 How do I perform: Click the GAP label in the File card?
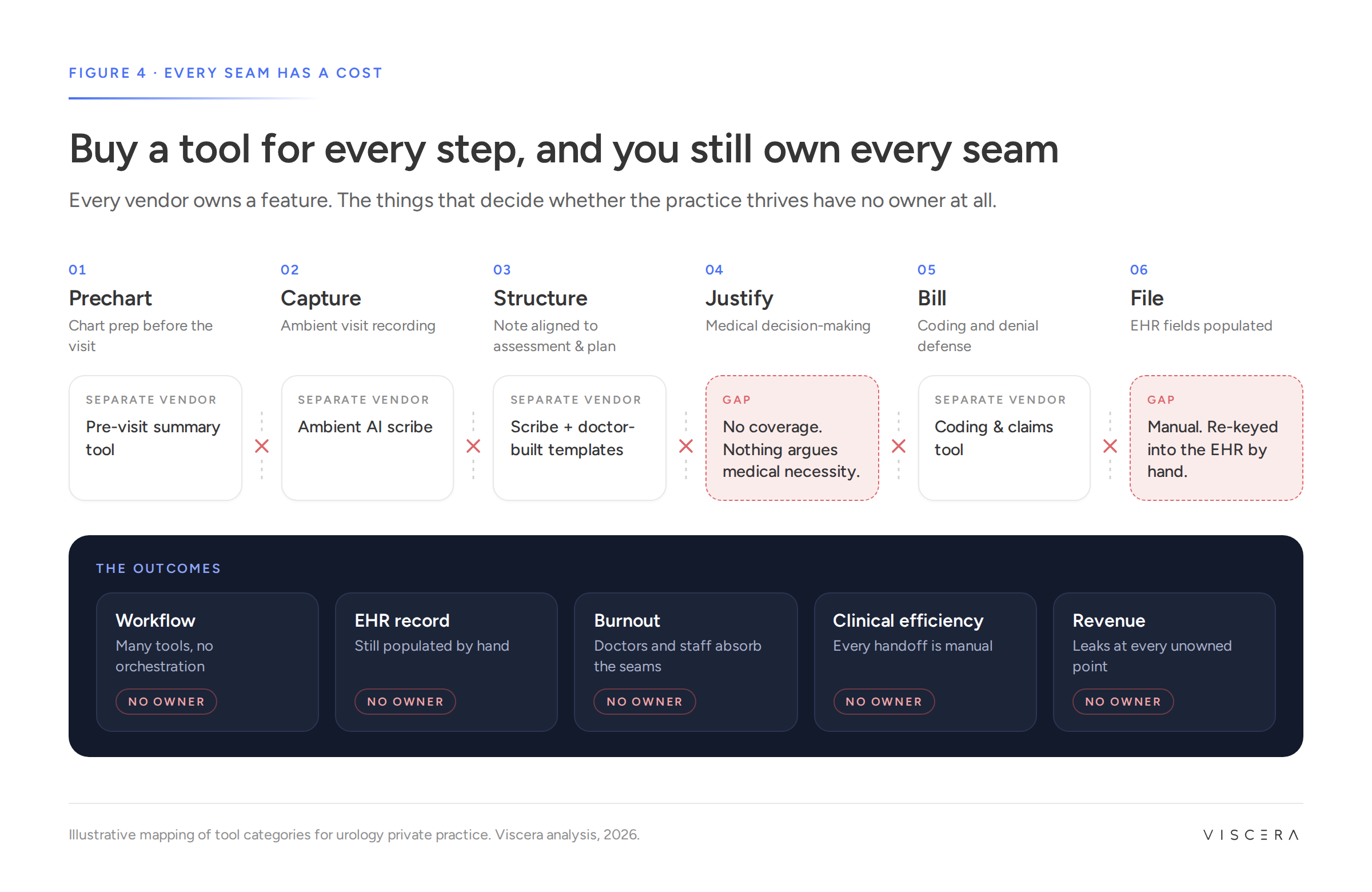tap(1160, 400)
